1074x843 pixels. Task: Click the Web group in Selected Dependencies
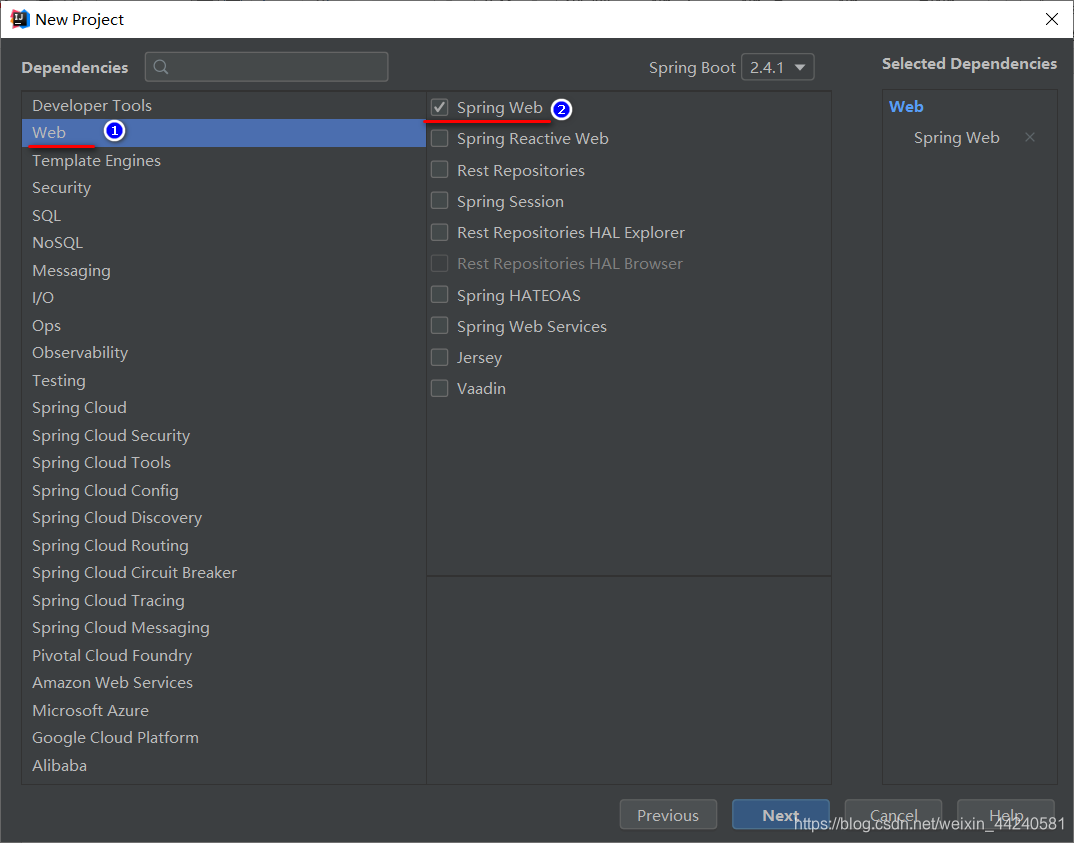(x=906, y=107)
